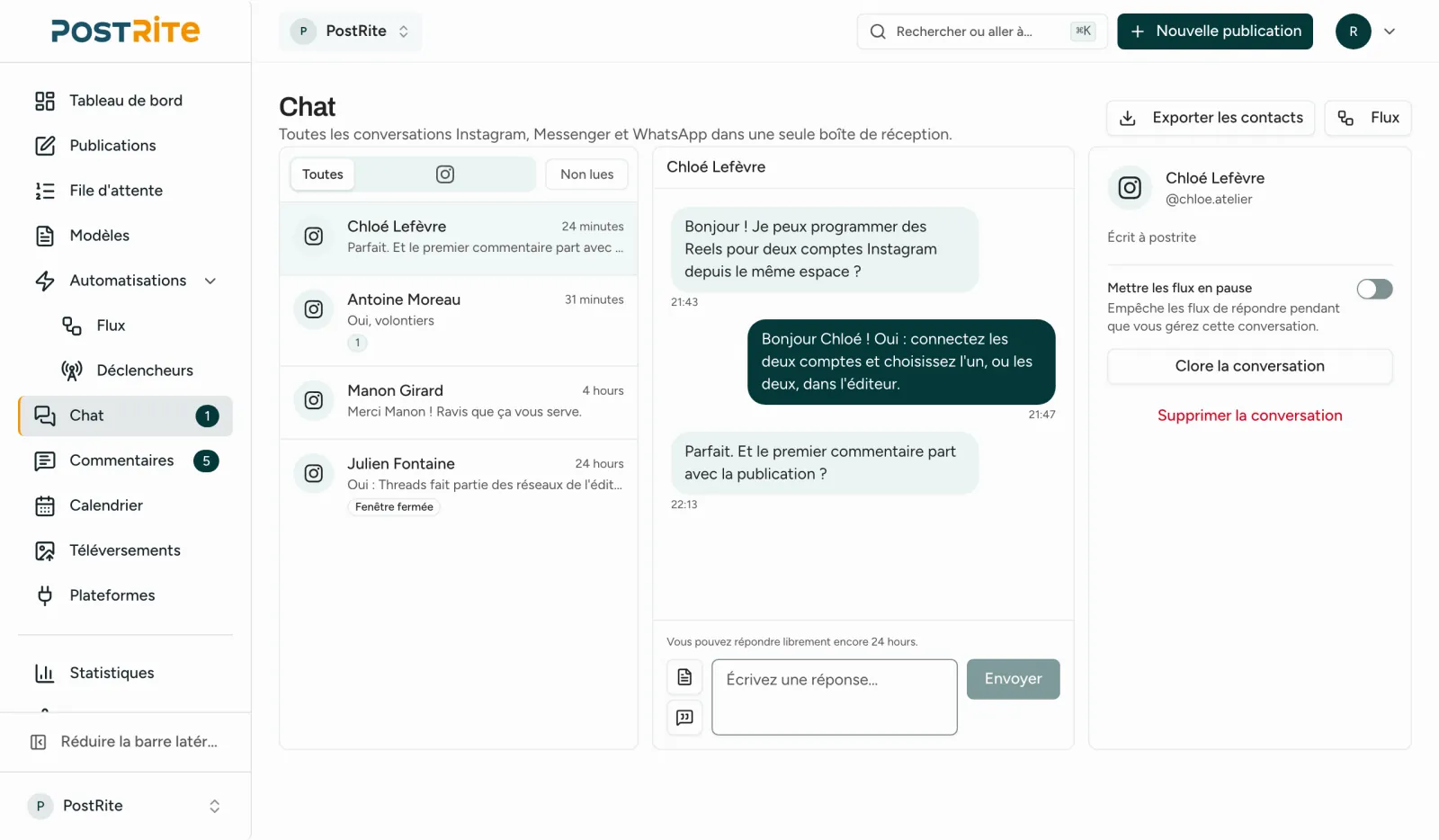This screenshot has height=840, width=1439.
Task: Click the reply template document icon
Action: pyautogui.click(x=684, y=677)
